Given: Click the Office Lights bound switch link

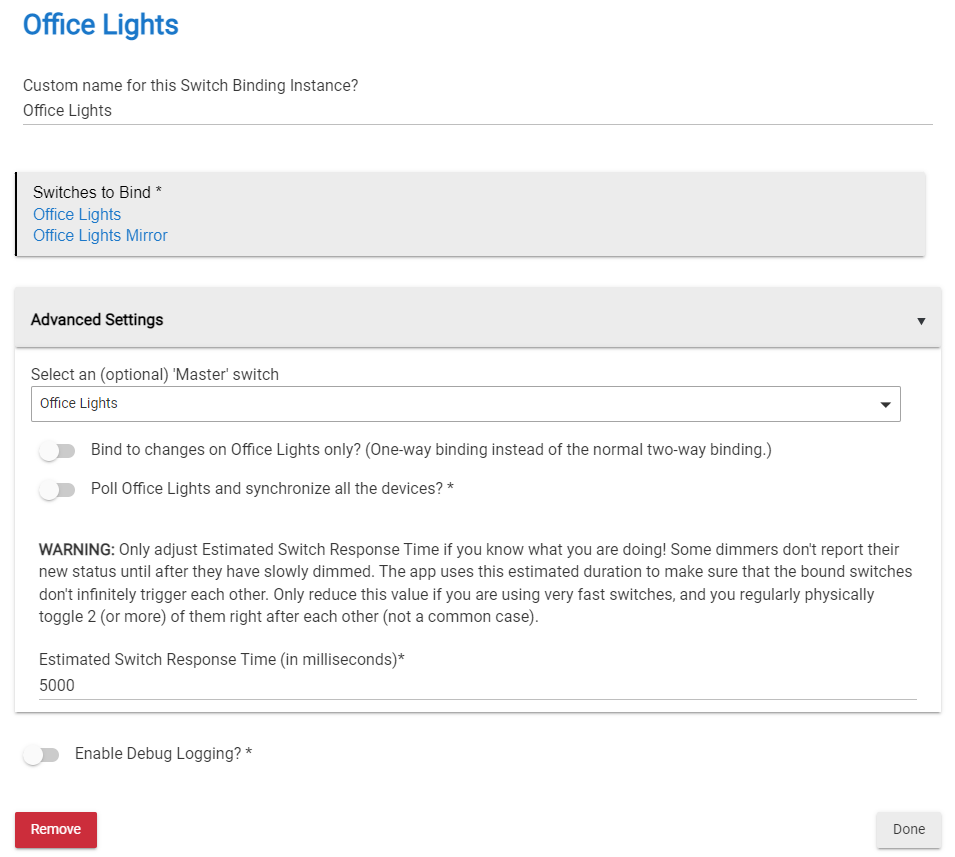Looking at the screenshot, I should (77, 214).
